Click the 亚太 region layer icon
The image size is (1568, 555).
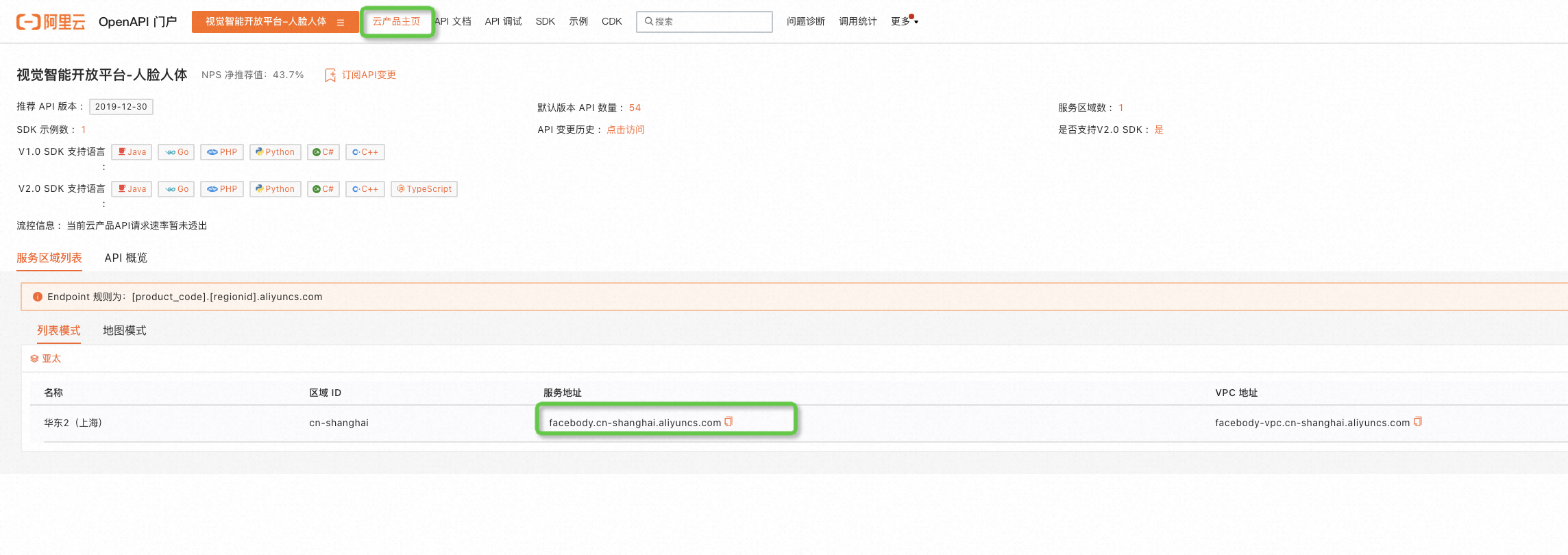(34, 359)
